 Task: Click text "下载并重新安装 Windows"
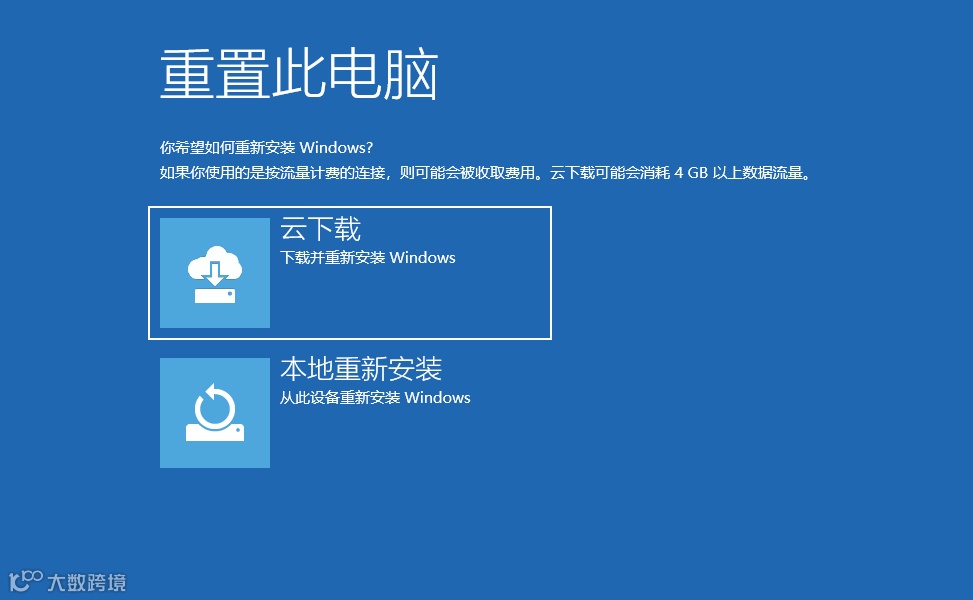point(368,257)
